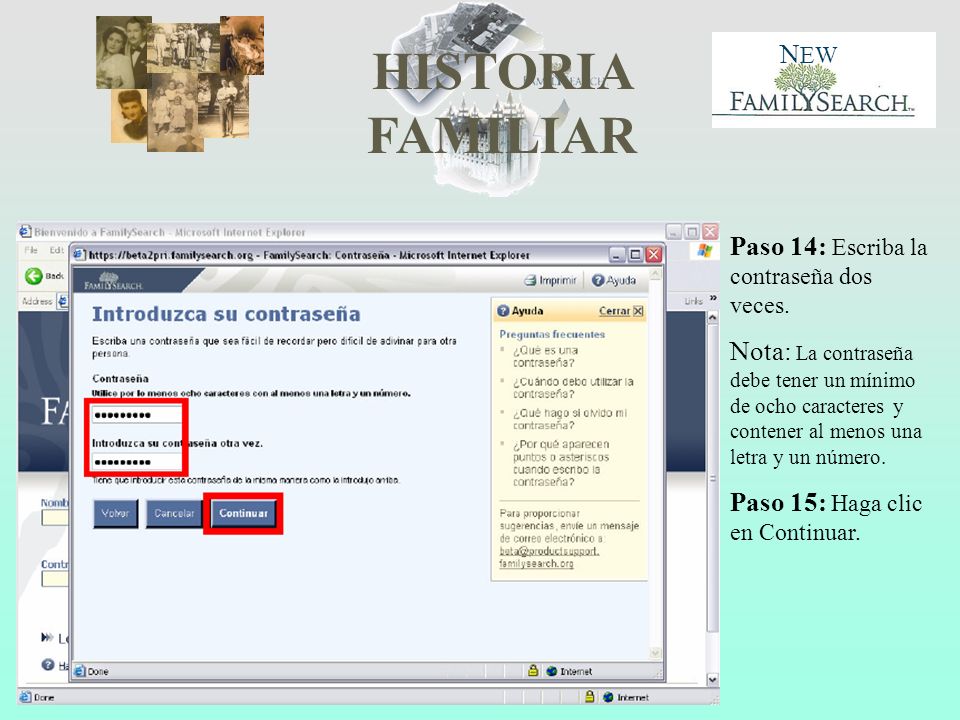Image resolution: width=960 pixels, height=720 pixels.
Task: Click the Windows flag logo in background window
Action: click(x=705, y=250)
